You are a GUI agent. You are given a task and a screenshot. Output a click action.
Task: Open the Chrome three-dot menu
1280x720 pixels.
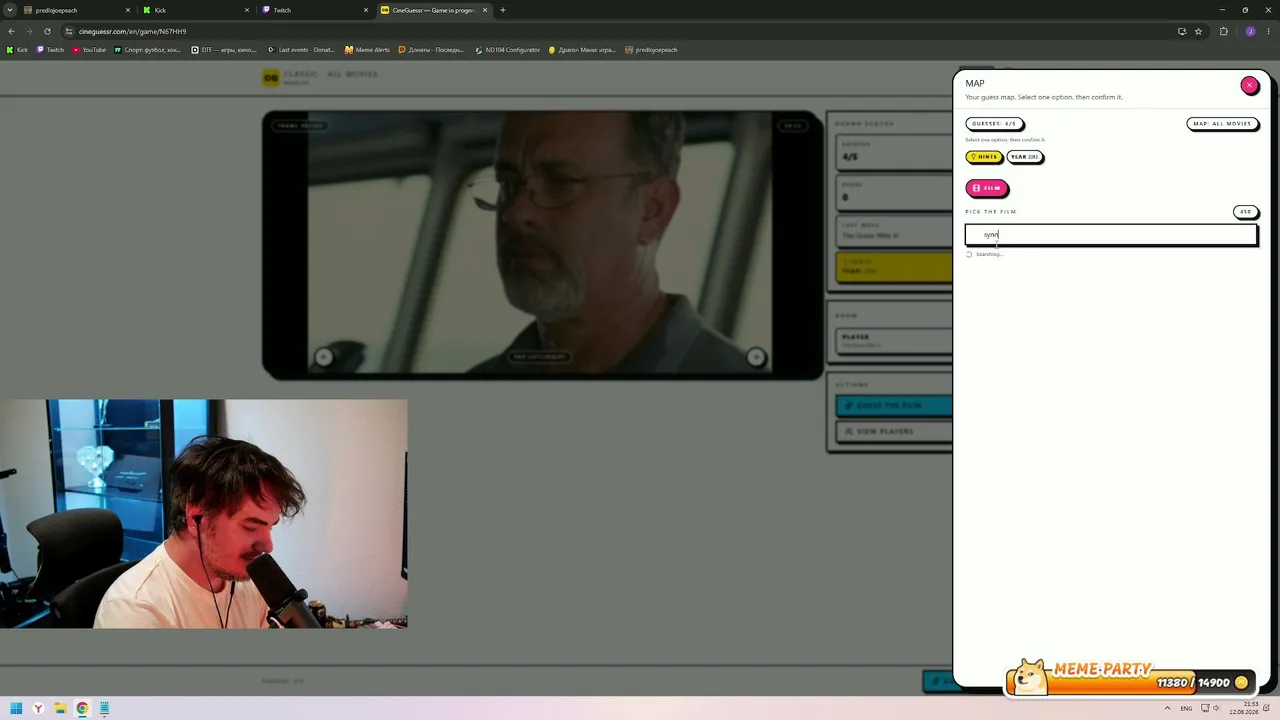pyautogui.click(x=1268, y=31)
